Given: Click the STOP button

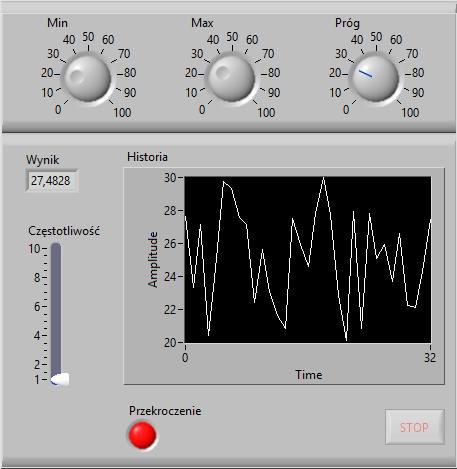Looking at the screenshot, I should [415, 427].
